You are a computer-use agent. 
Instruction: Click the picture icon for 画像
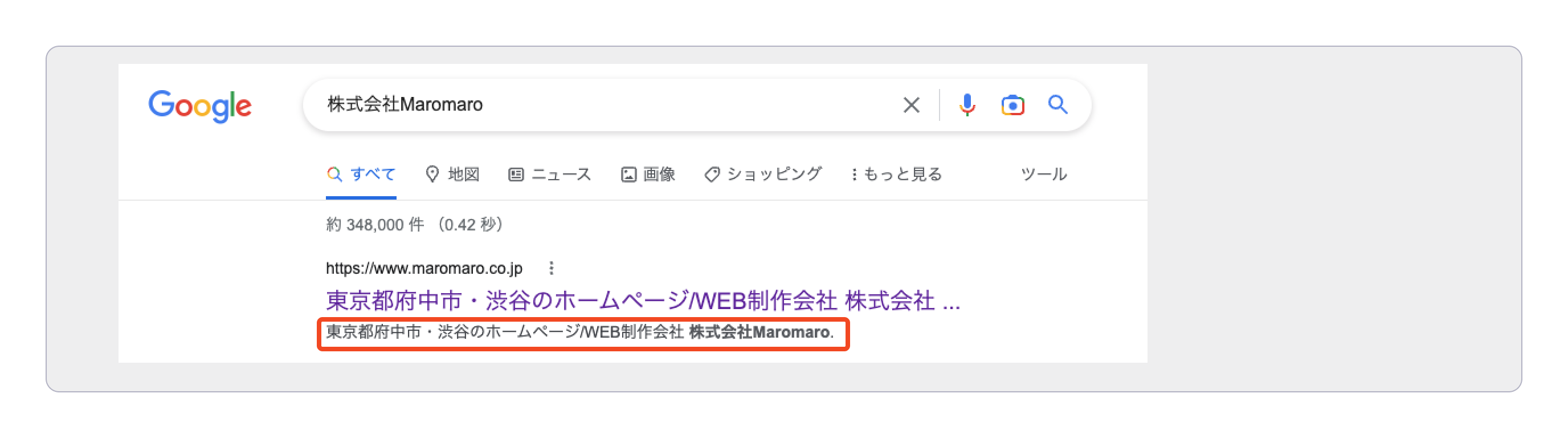click(628, 175)
